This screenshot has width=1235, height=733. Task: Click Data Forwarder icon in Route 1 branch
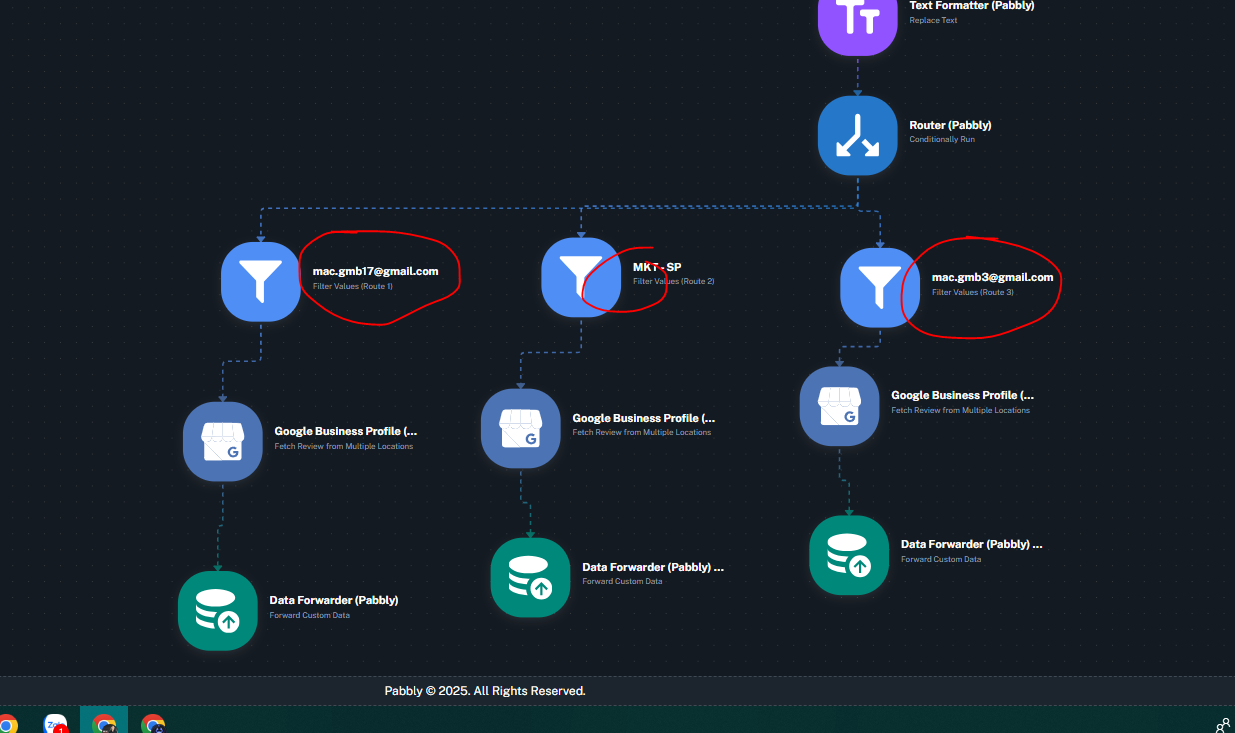218,610
